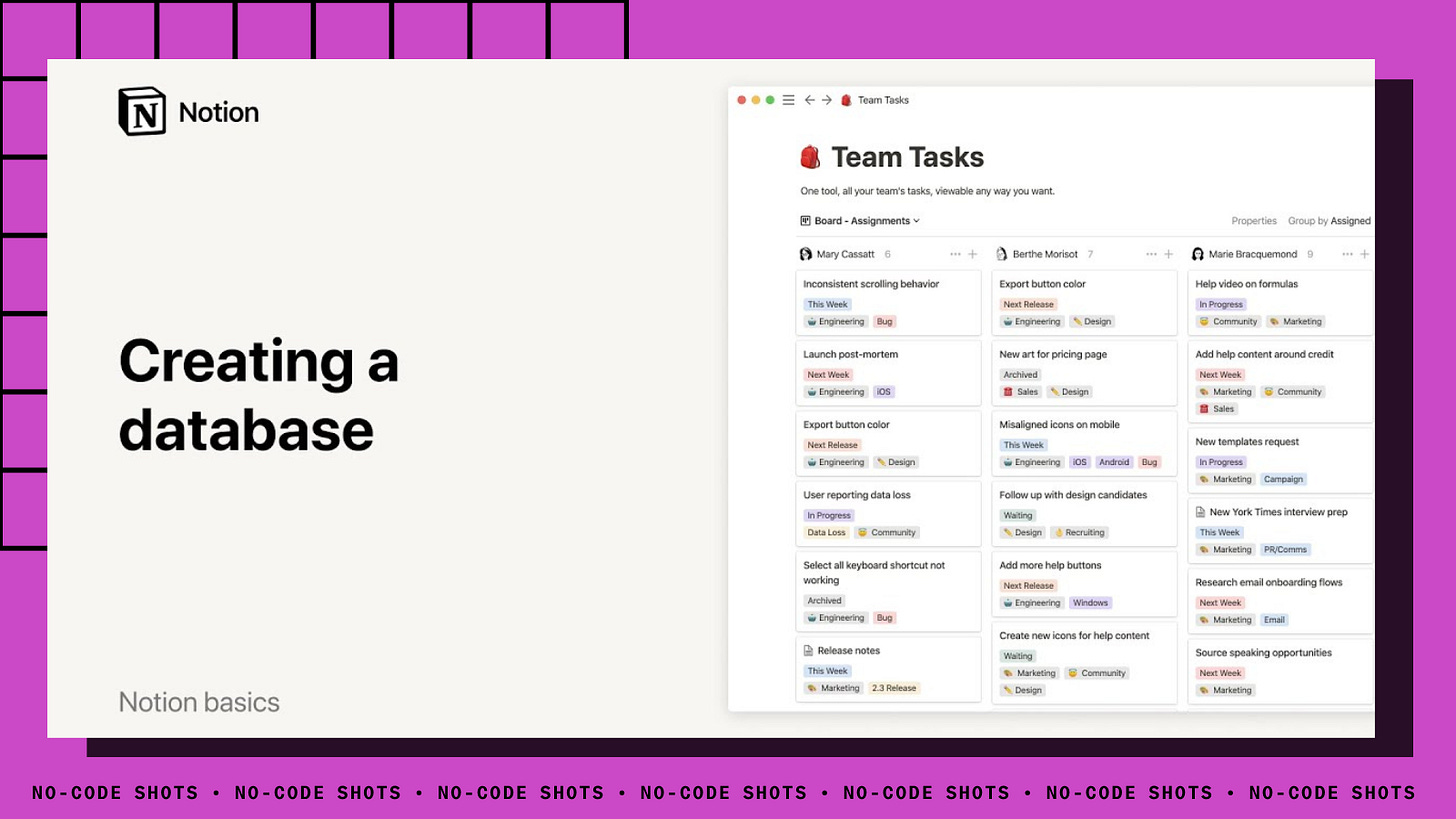Click Berthe Morisot avatar

coord(1002,254)
